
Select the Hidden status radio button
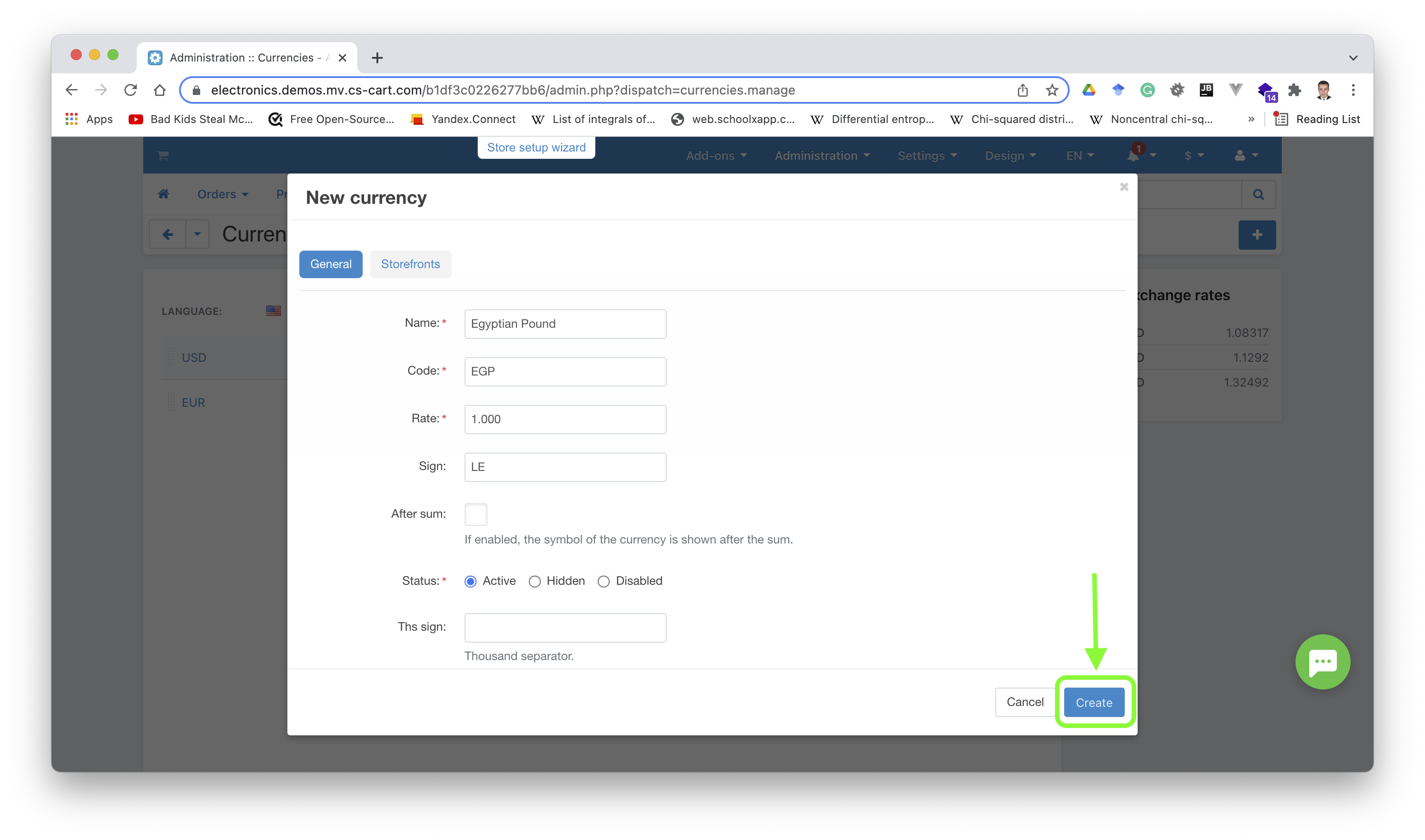(534, 581)
